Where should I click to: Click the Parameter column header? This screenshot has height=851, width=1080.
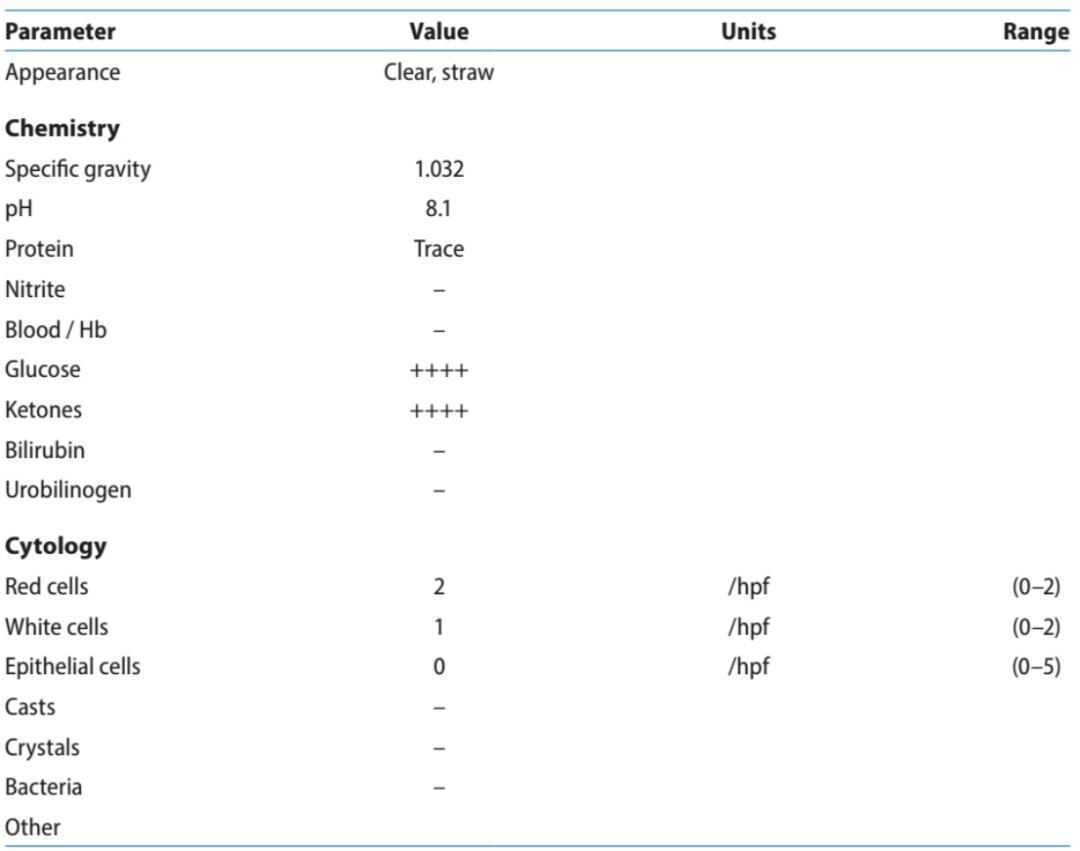point(60,31)
